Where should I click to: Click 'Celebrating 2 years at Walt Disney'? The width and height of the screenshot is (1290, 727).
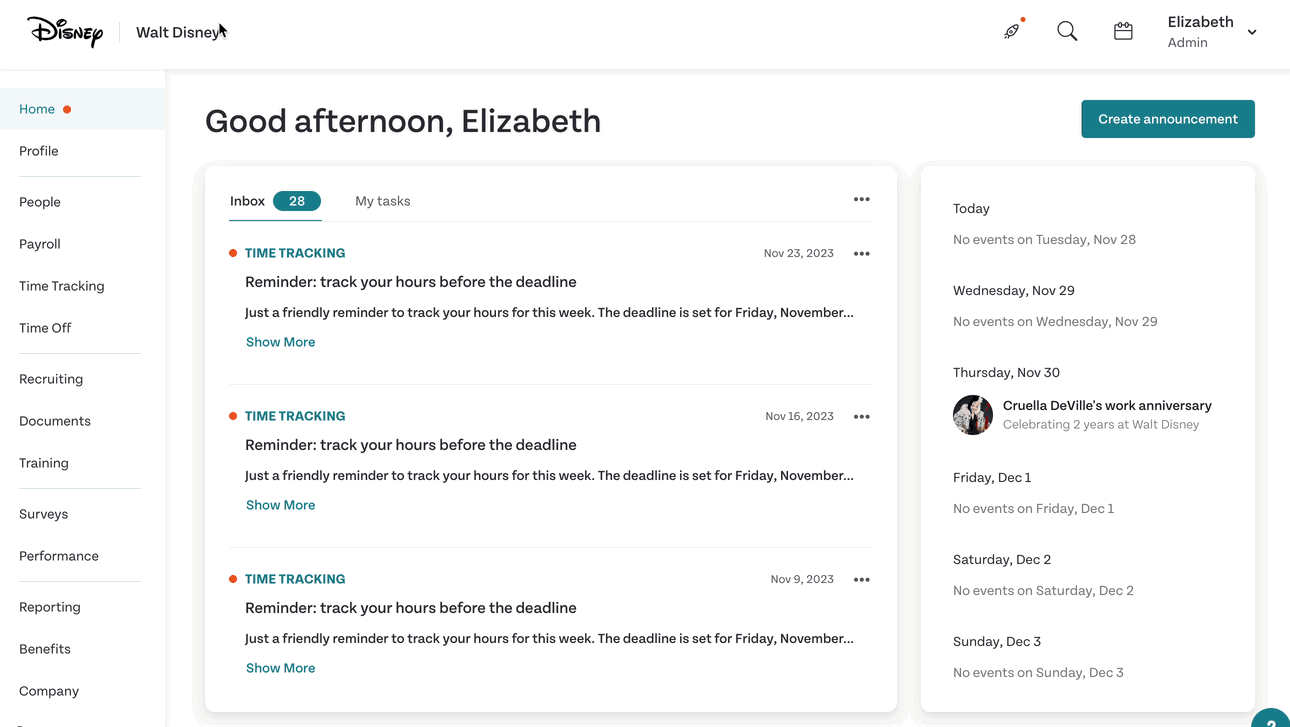[x=1101, y=424]
